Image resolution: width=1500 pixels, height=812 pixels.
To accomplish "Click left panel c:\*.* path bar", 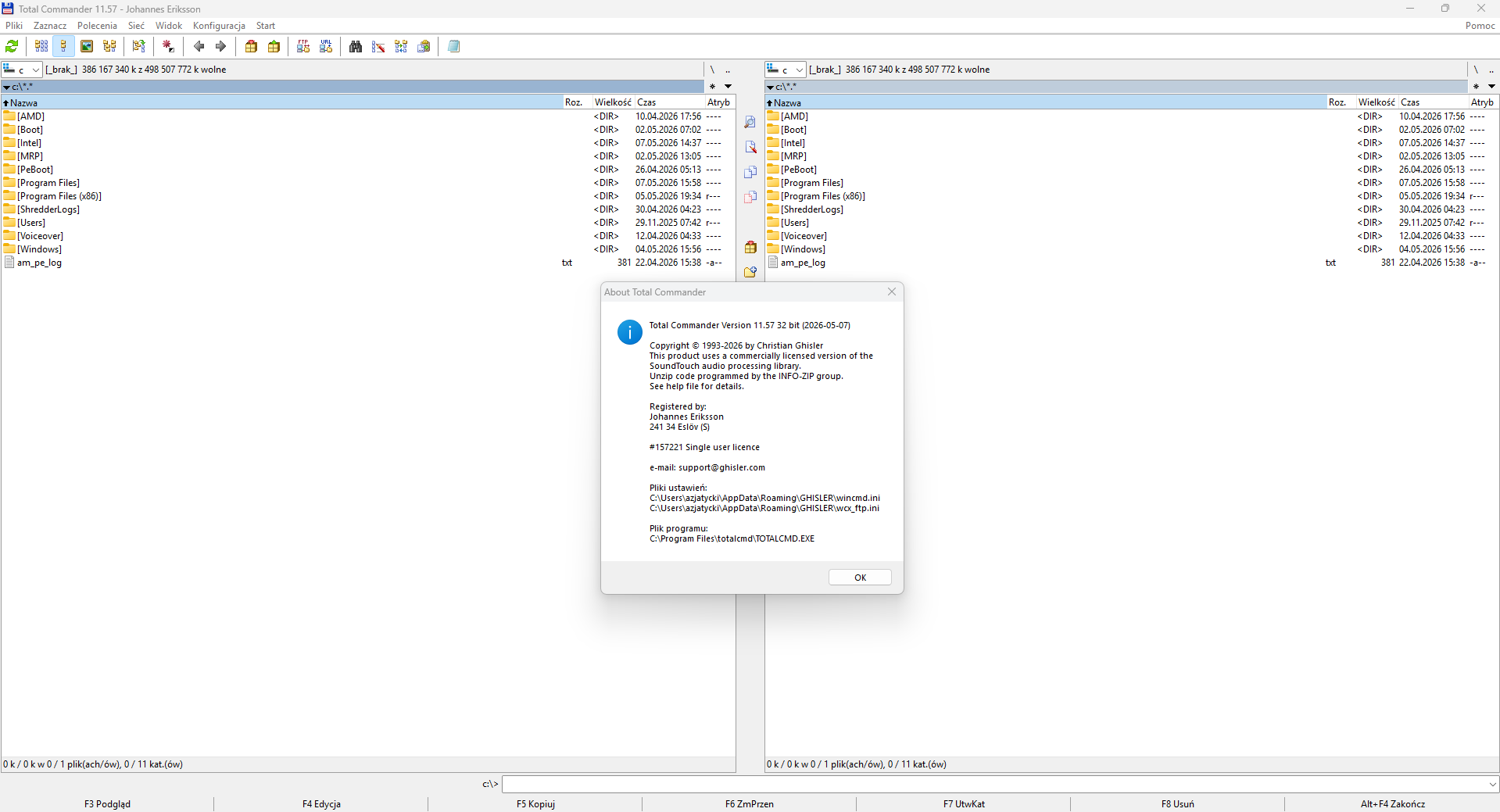I will [353, 87].
